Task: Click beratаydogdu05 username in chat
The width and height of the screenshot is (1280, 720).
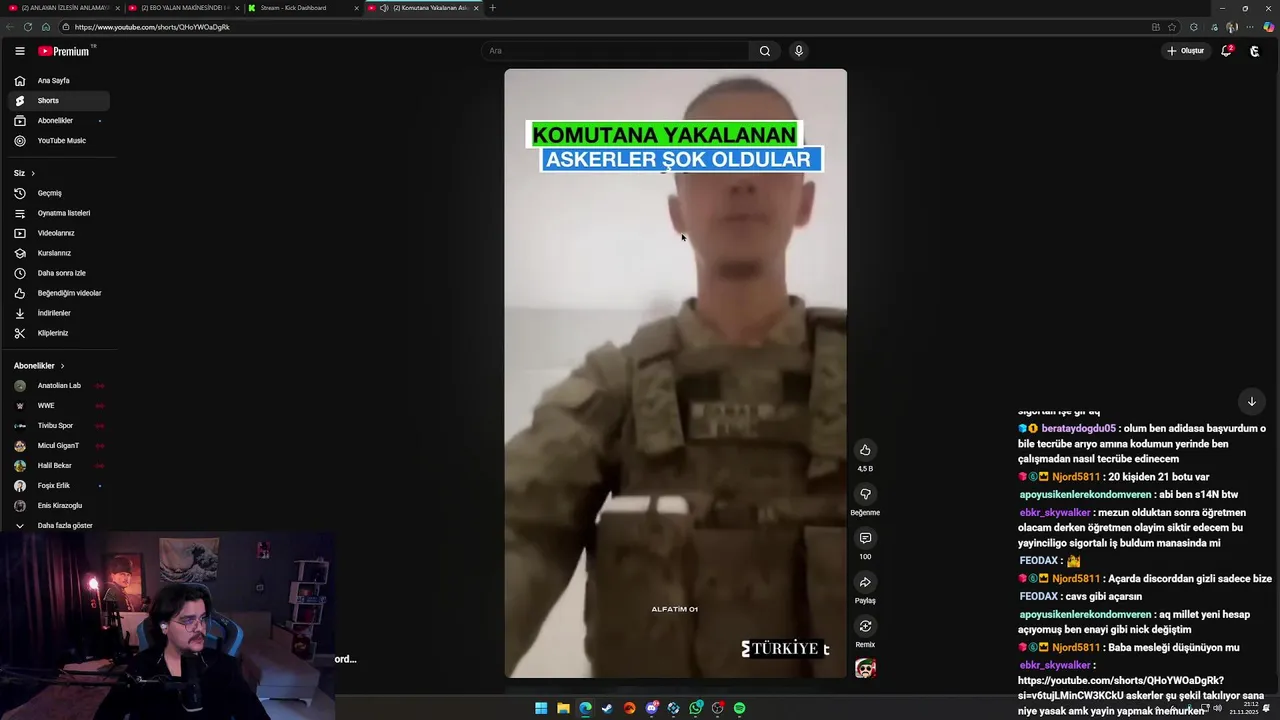Action: [x=1078, y=428]
